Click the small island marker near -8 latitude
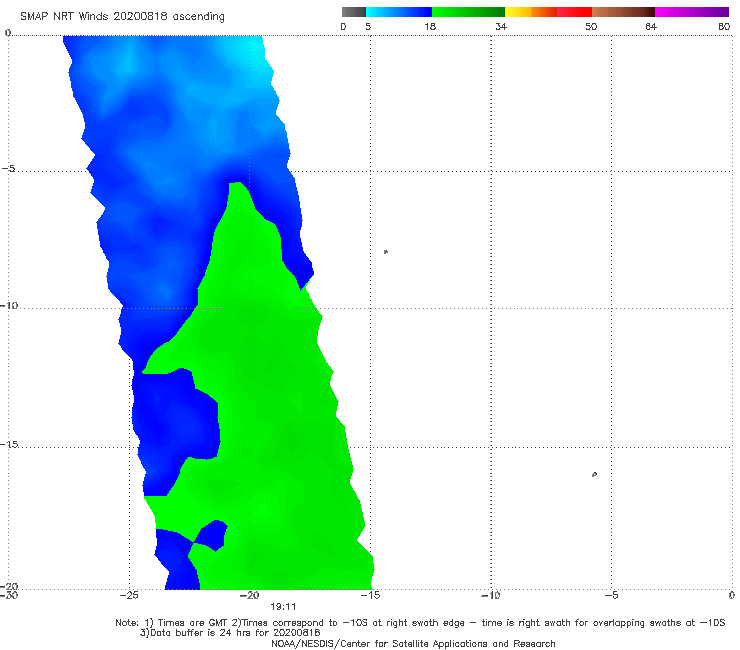The height and width of the screenshot is (650, 740). [x=386, y=252]
